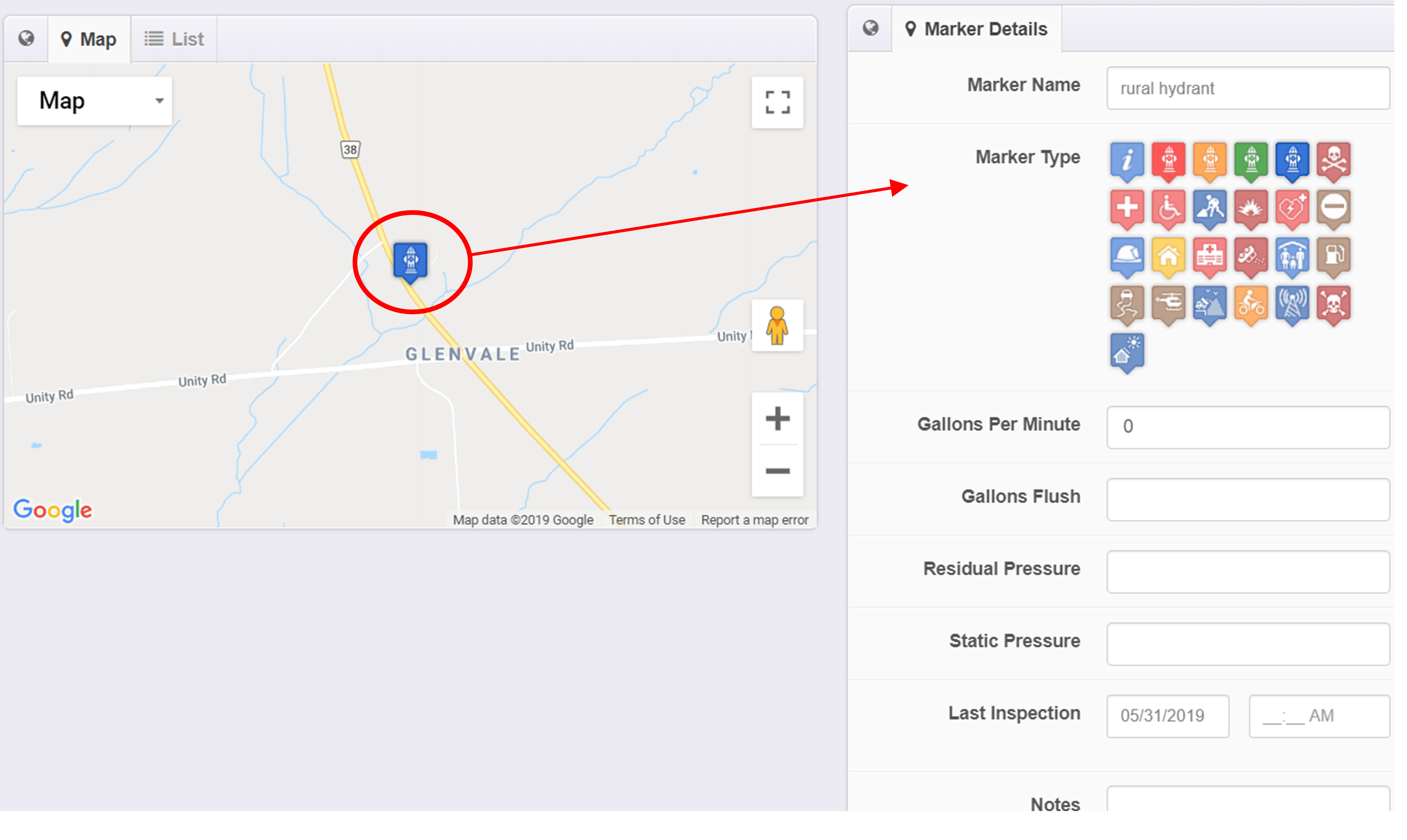Click the Last Inspection date field
Image resolution: width=1407 pixels, height=840 pixels.
1167,716
